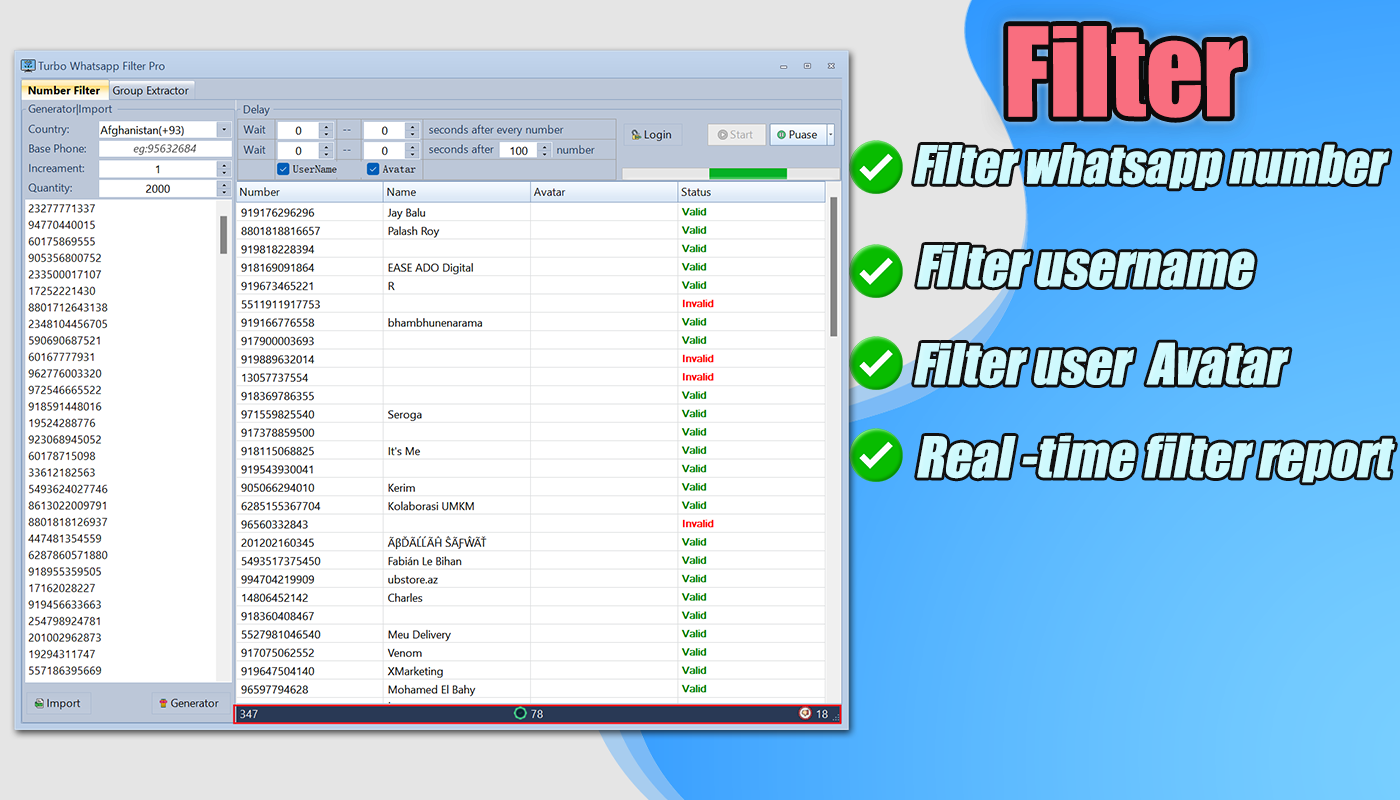Click the Avatar column header

click(x=603, y=192)
